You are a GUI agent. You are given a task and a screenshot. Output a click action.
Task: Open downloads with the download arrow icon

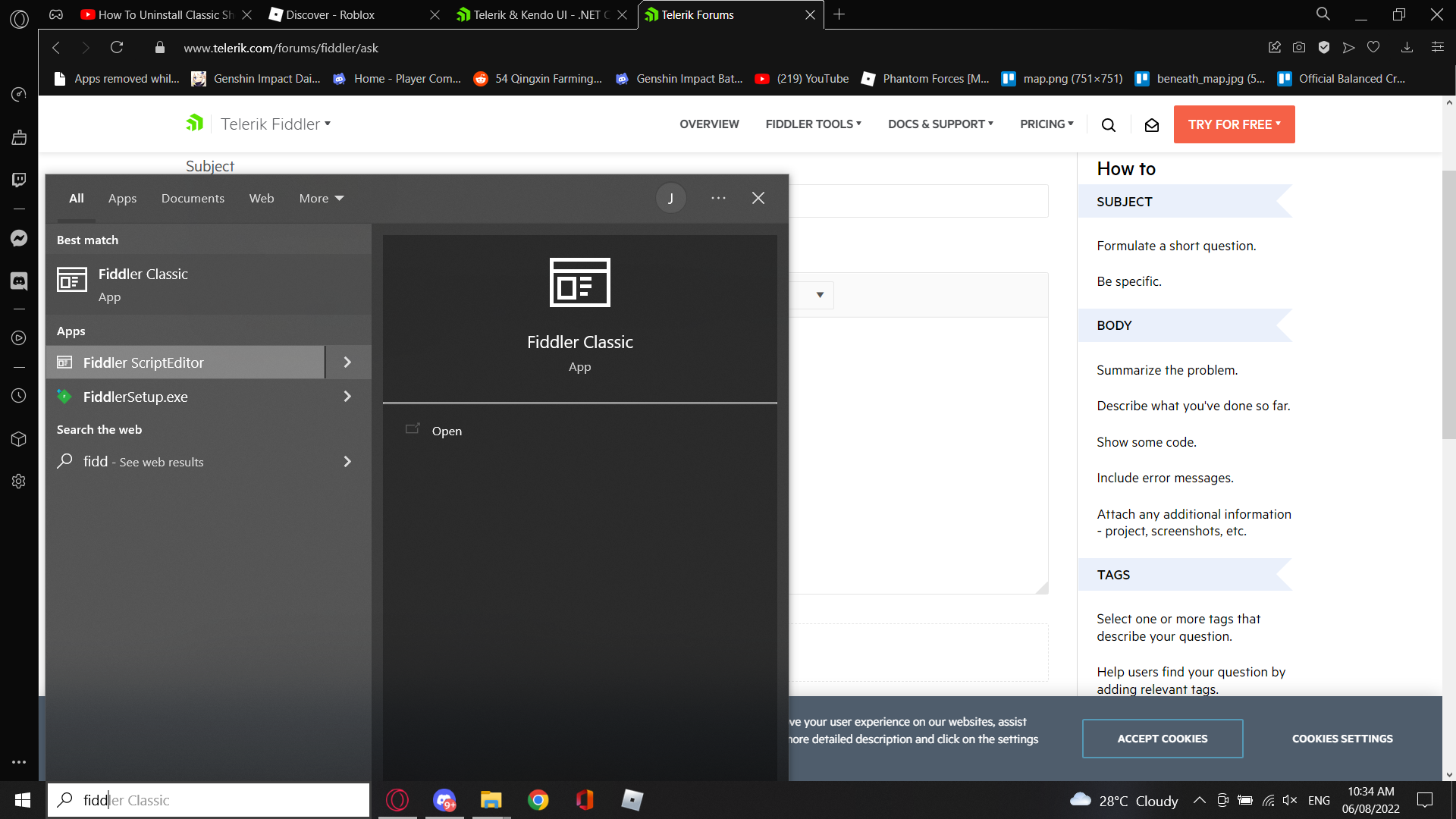click(1407, 47)
